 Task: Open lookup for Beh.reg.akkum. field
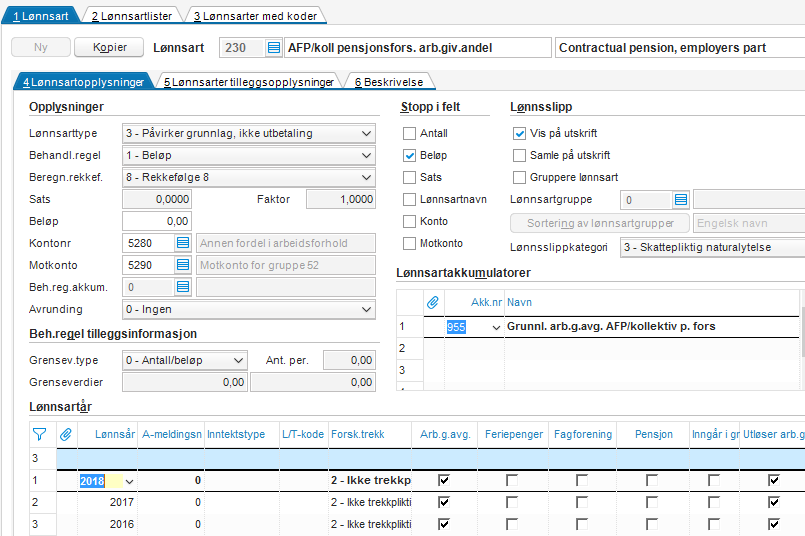pos(183,287)
